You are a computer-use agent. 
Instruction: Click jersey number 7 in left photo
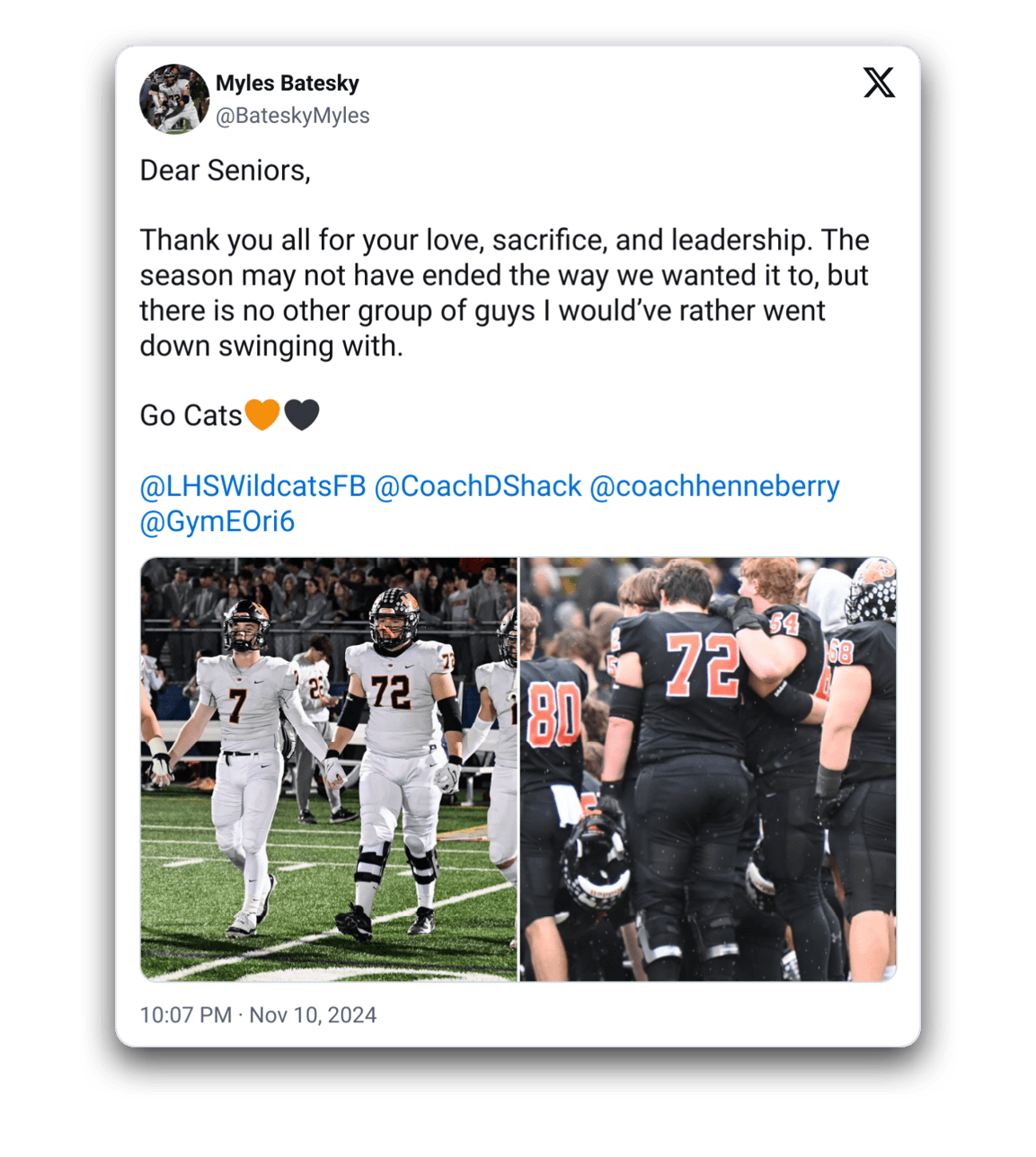(x=236, y=704)
